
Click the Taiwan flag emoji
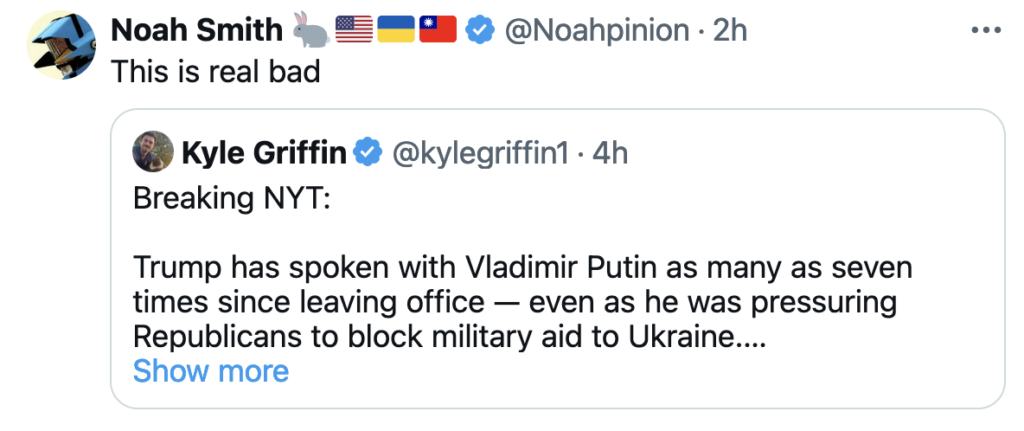click(437, 30)
